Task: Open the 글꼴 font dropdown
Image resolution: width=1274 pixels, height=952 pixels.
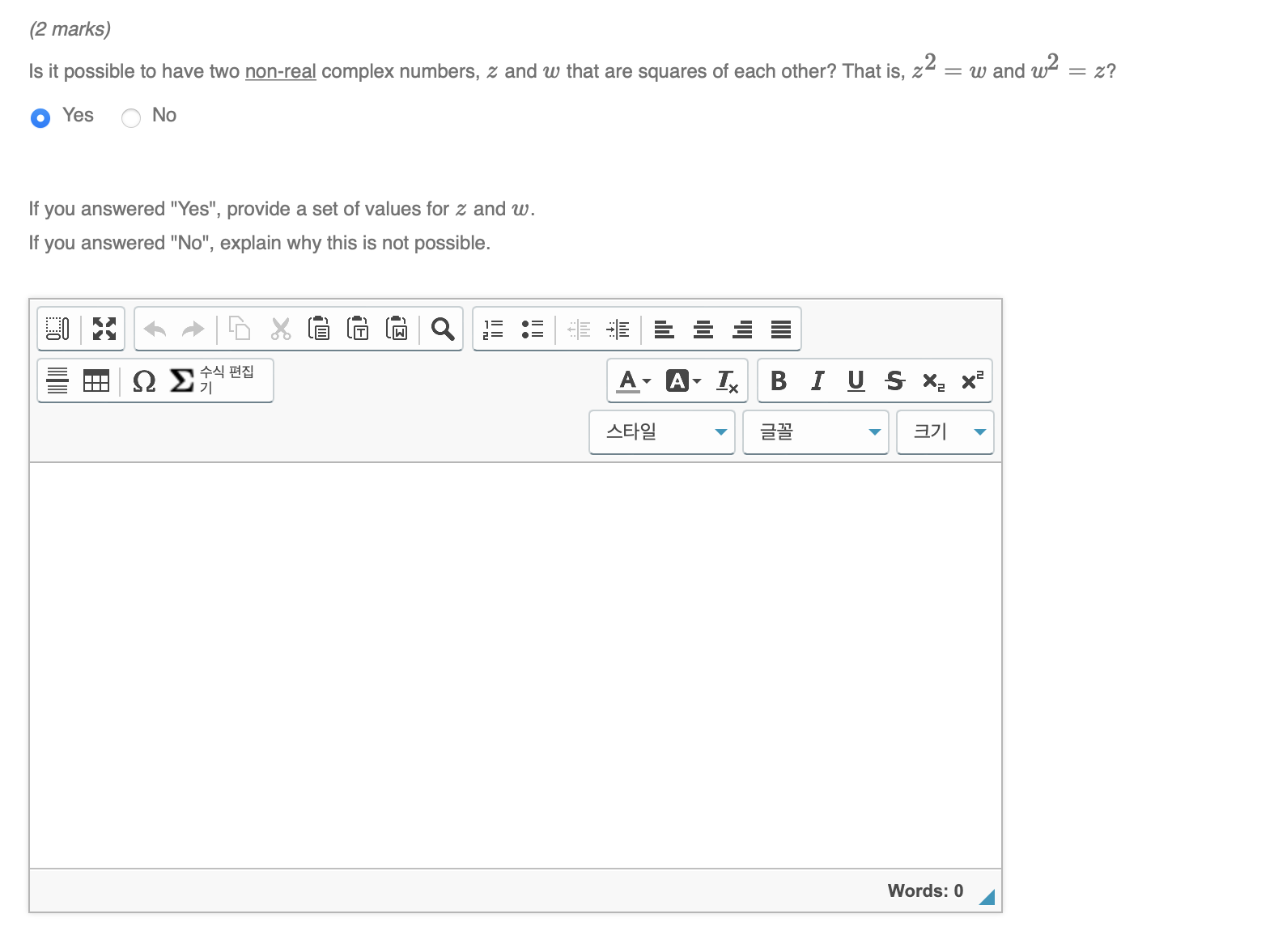Action: 816,432
